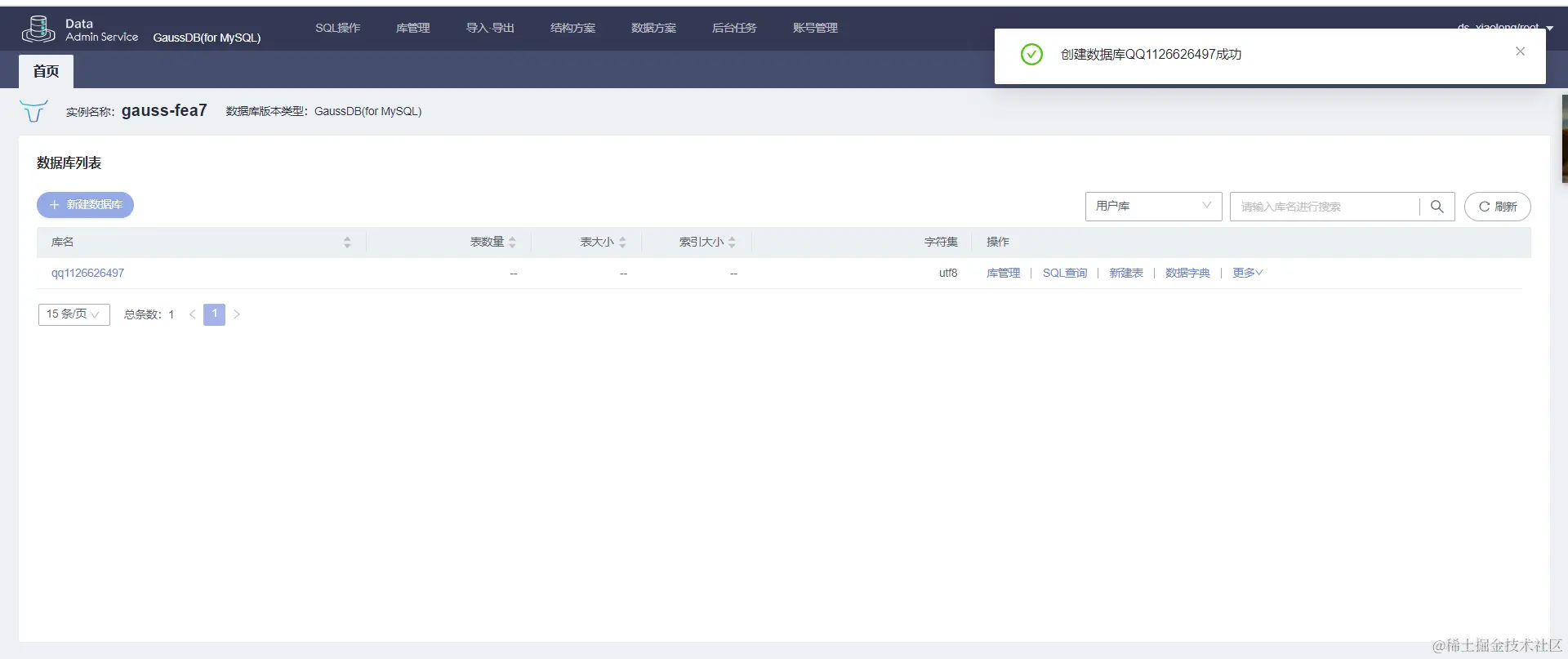Click SQL查询 link for qq1126626497
This screenshot has height=659, width=1568.
point(1065,273)
